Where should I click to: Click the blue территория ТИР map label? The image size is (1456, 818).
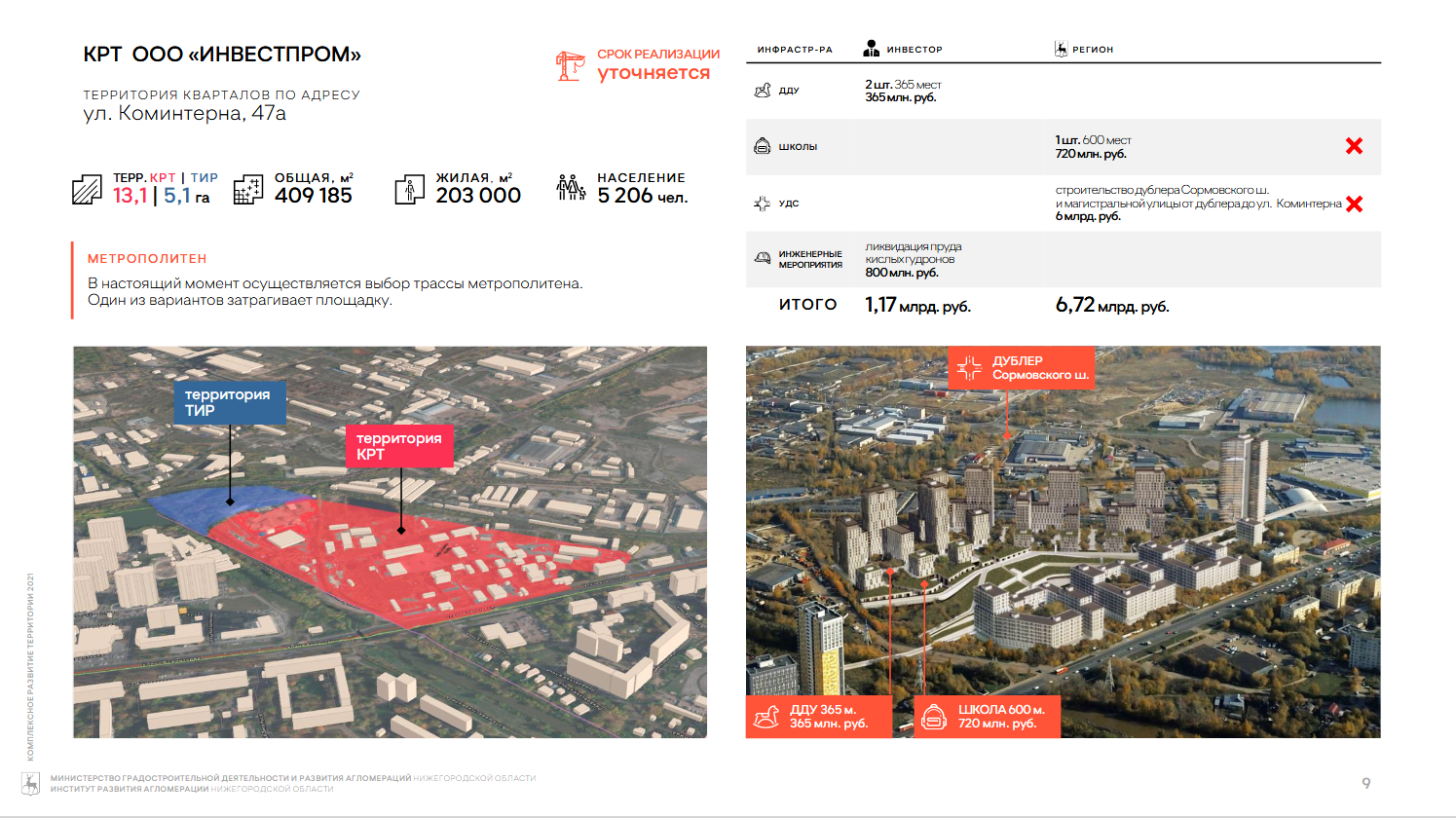click(x=230, y=402)
